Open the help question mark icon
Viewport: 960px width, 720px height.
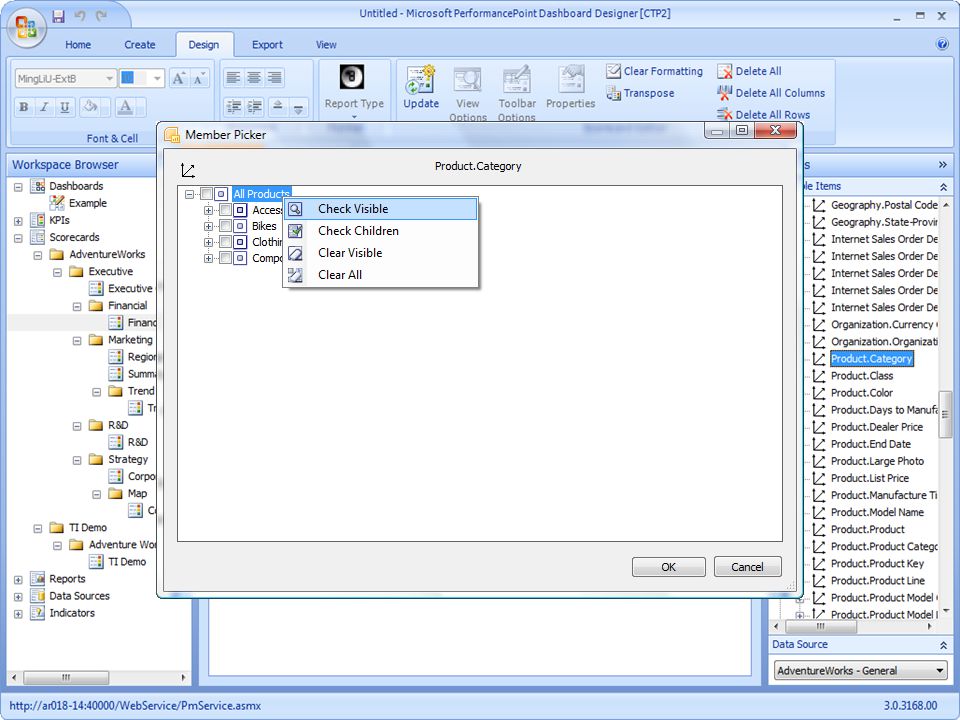(942, 44)
